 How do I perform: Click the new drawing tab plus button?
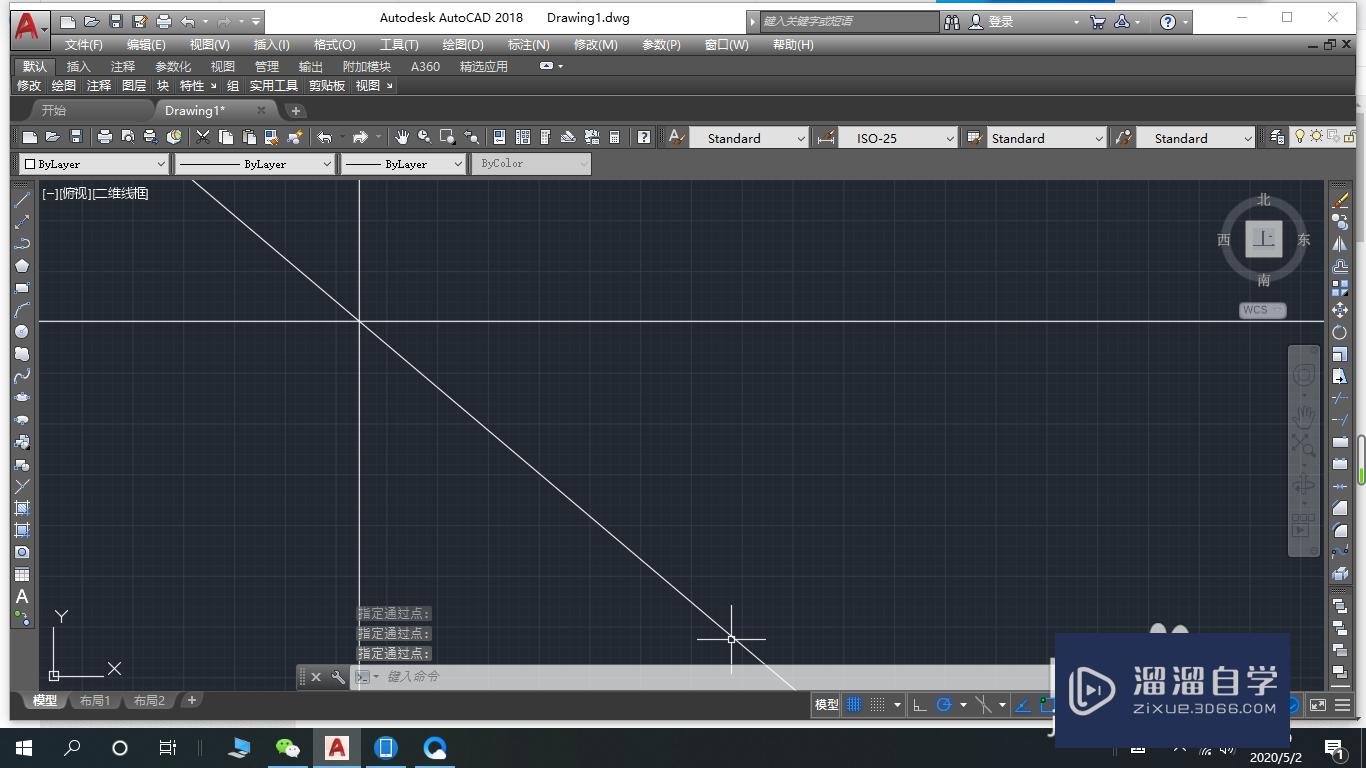point(295,111)
